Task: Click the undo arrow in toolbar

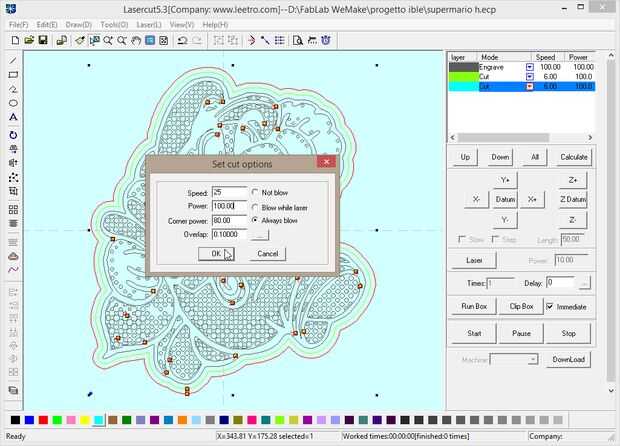Action: pos(182,40)
